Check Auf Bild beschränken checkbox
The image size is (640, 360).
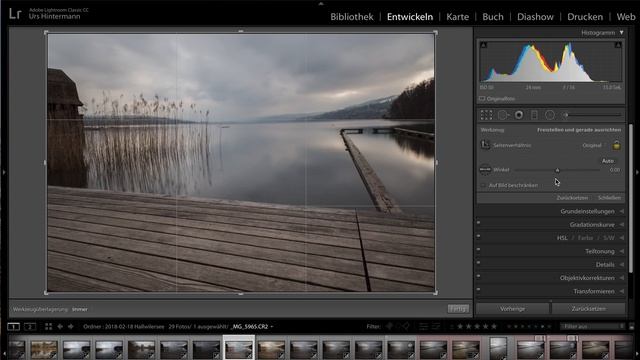point(483,185)
